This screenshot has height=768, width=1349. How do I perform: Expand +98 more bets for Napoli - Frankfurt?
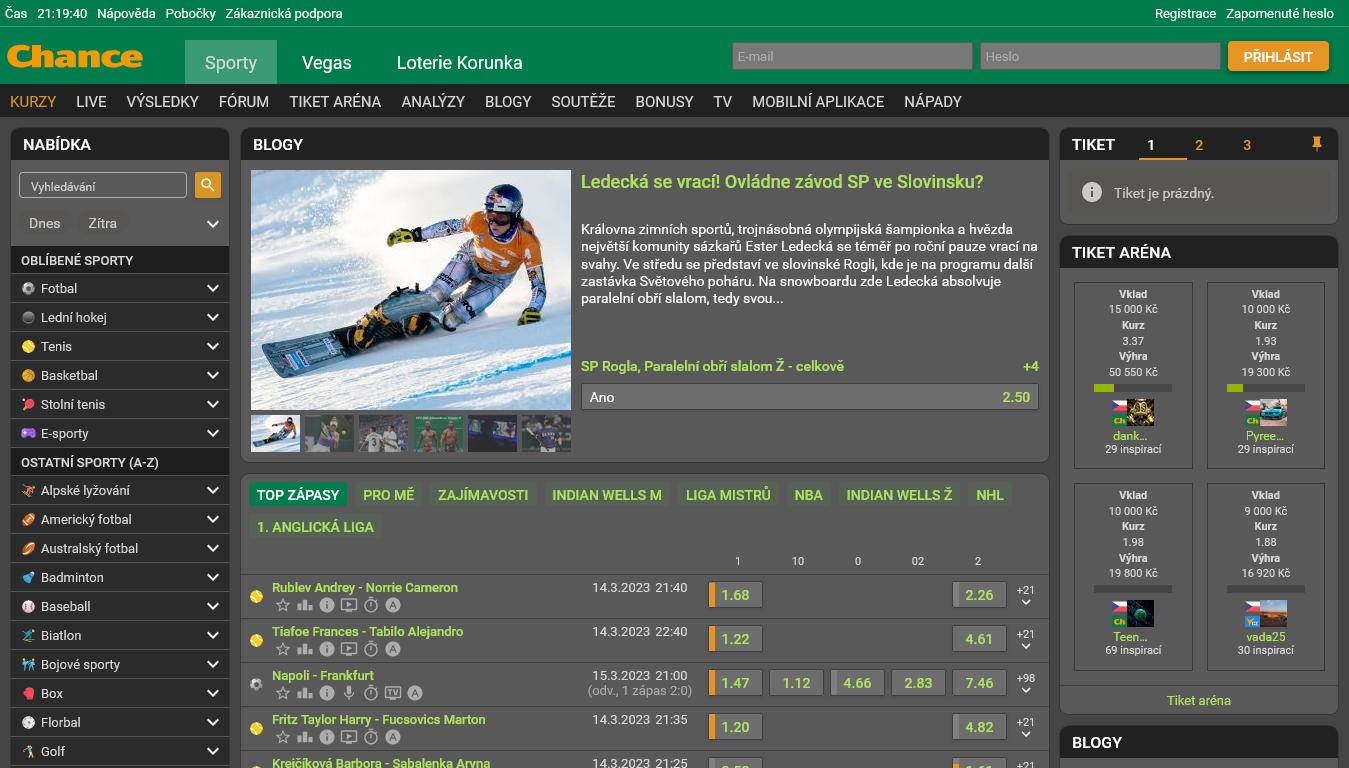point(1025,684)
